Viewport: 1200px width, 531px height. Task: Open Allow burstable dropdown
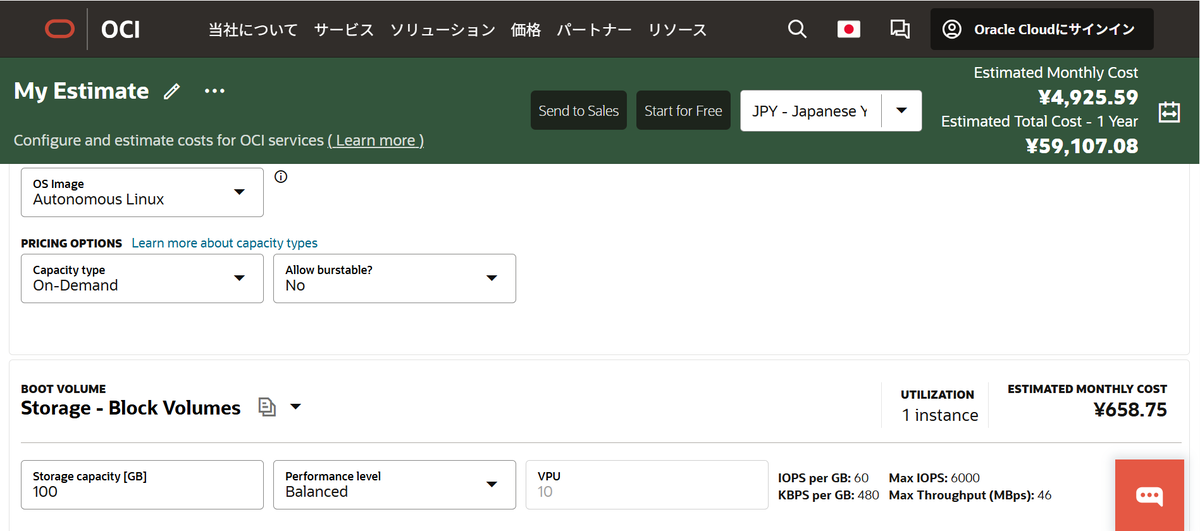tap(395, 278)
